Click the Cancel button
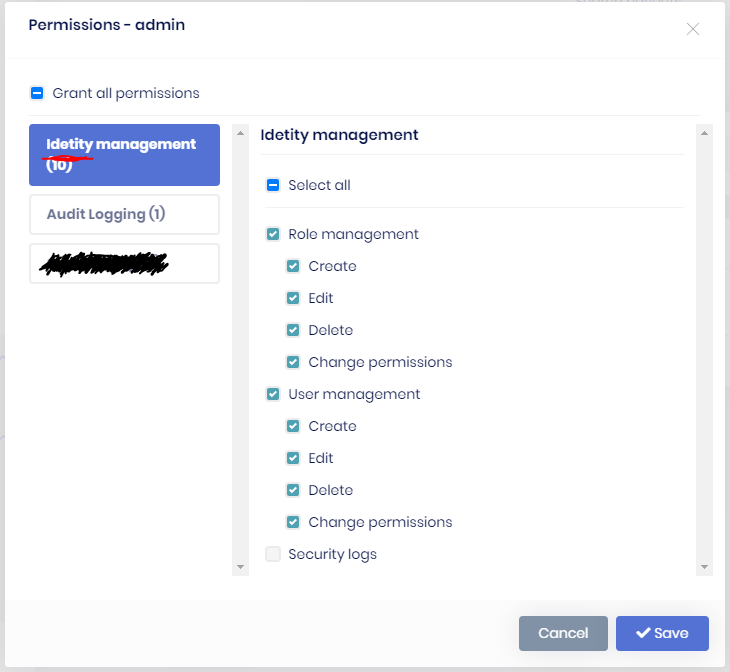The width and height of the screenshot is (730, 672). point(563,633)
